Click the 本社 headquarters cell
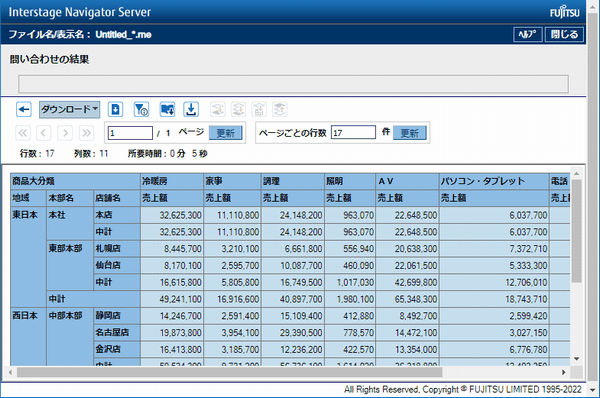 pyautogui.click(x=70, y=223)
